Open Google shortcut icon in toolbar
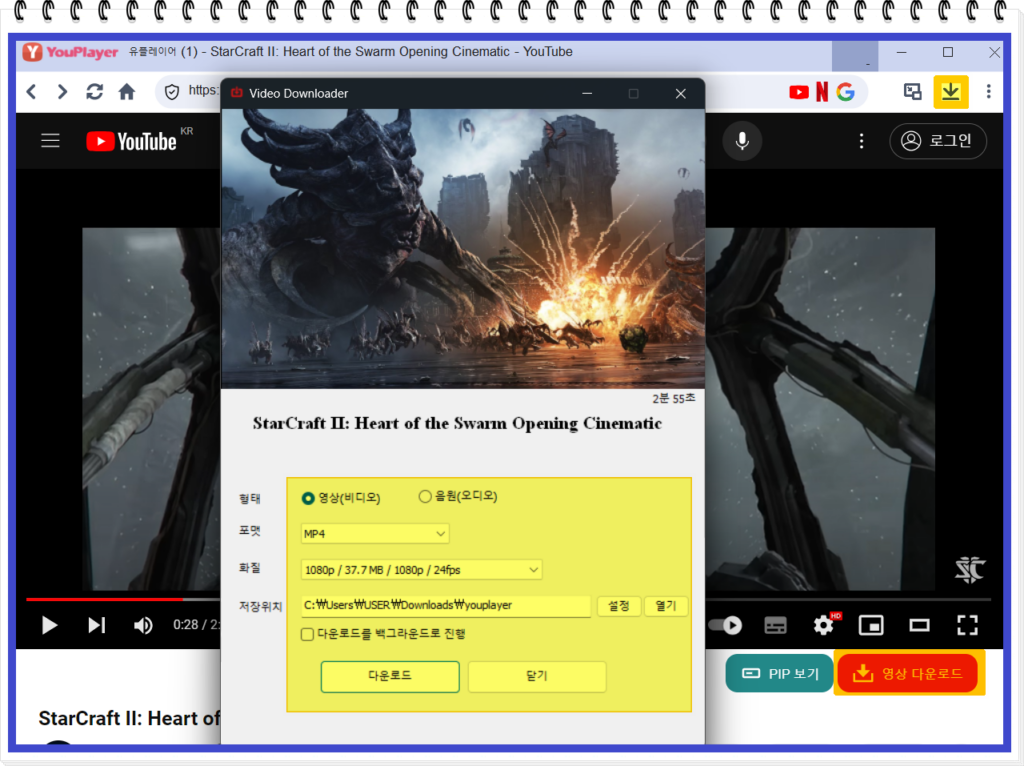This screenshot has height=766, width=1024. [x=846, y=92]
